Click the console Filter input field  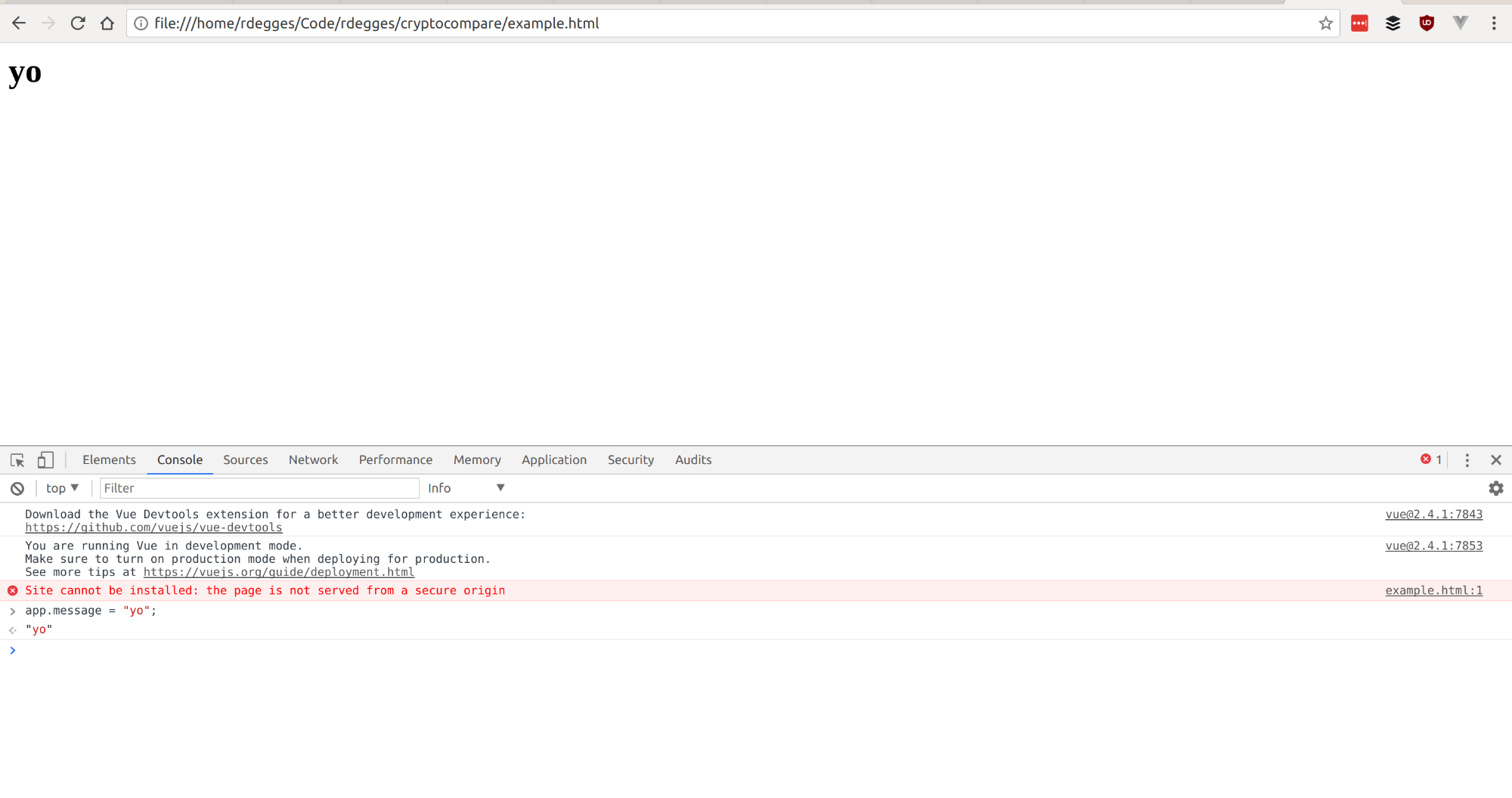click(259, 488)
